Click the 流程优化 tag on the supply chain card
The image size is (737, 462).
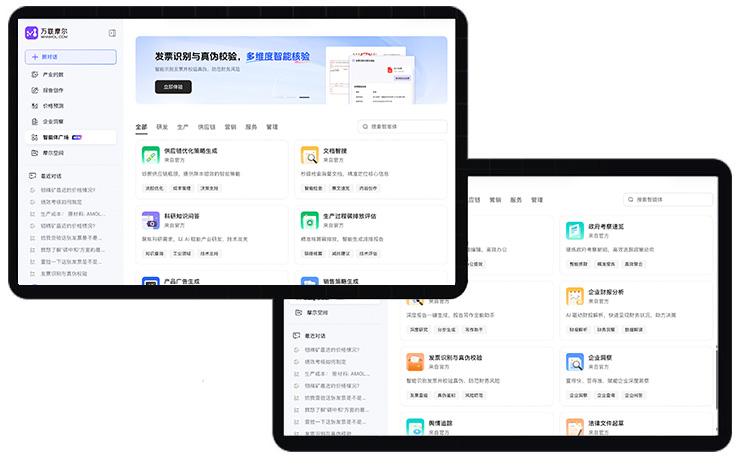coord(154,187)
